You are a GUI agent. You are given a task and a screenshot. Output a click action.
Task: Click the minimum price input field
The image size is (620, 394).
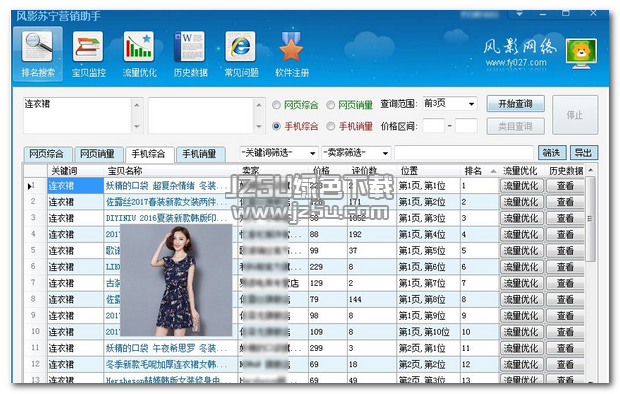pos(434,126)
